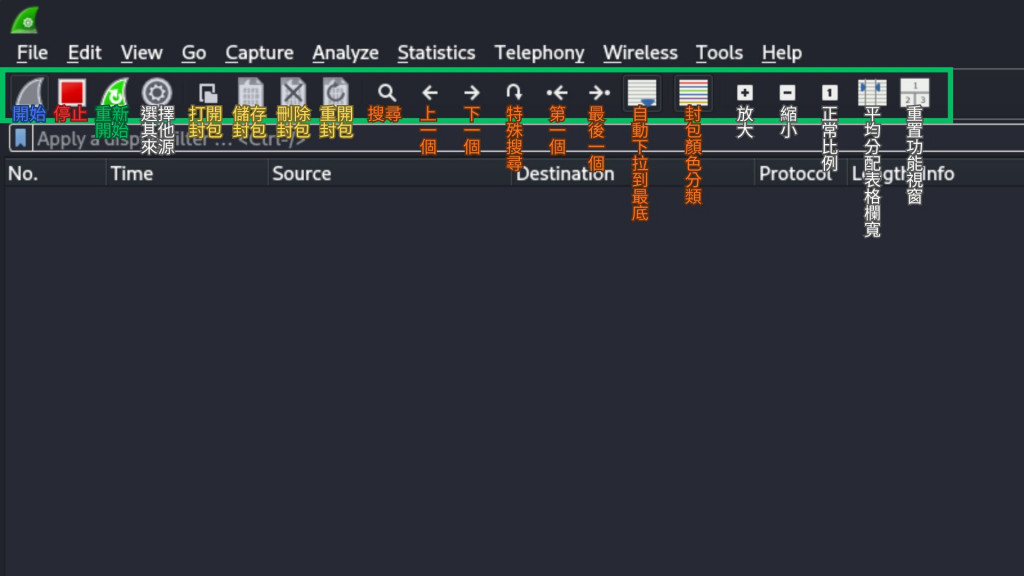Go to specified packet curved arrow
The image size is (1024, 576).
click(x=514, y=92)
